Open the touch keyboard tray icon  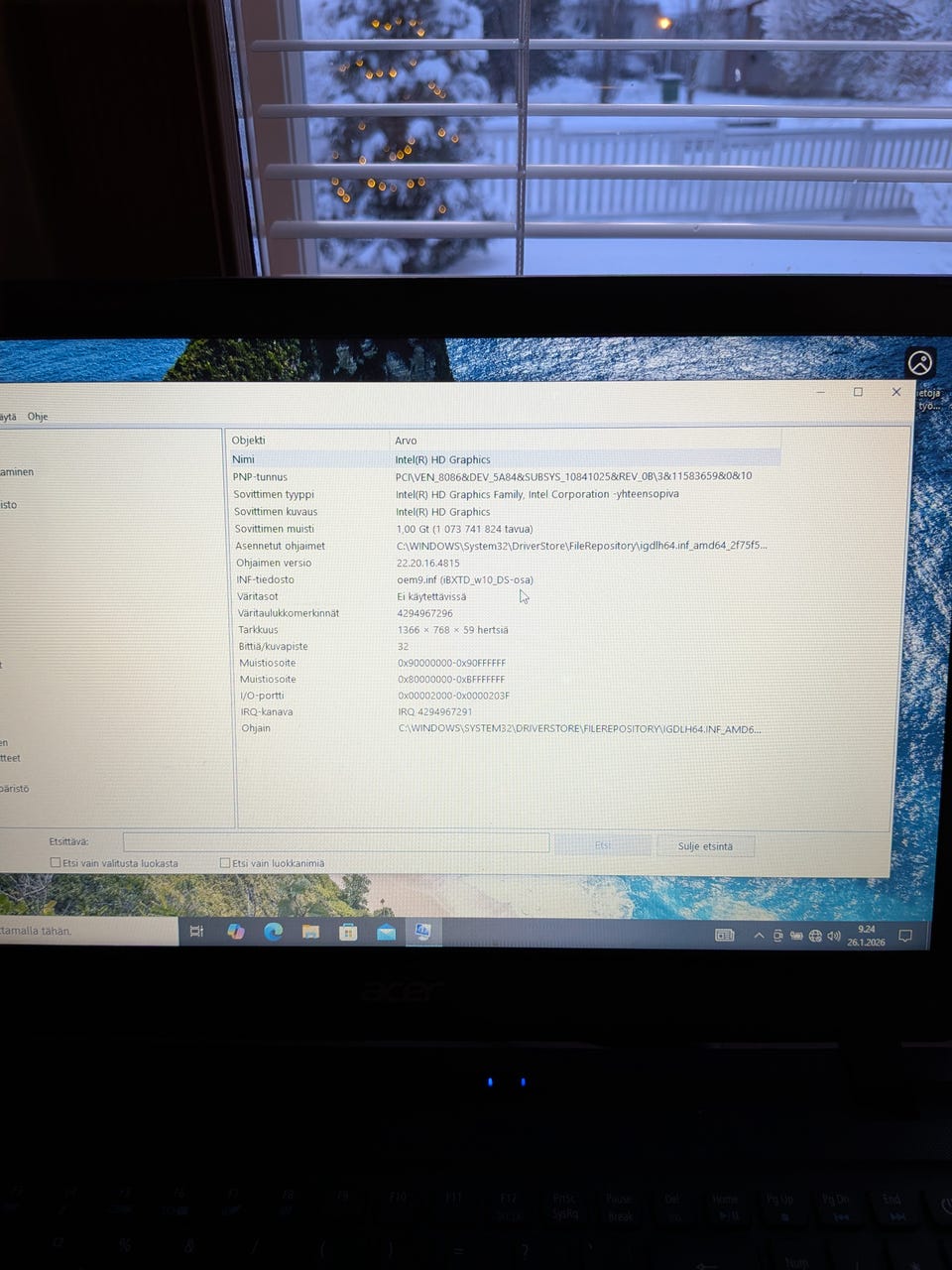[725, 935]
